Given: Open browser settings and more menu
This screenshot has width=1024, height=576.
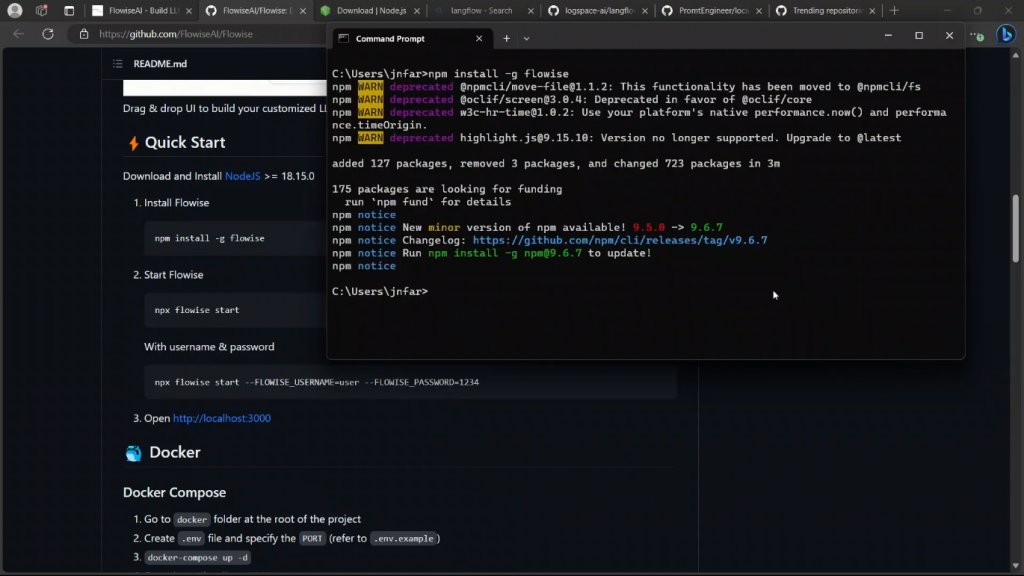Looking at the screenshot, I should click(x=973, y=35).
